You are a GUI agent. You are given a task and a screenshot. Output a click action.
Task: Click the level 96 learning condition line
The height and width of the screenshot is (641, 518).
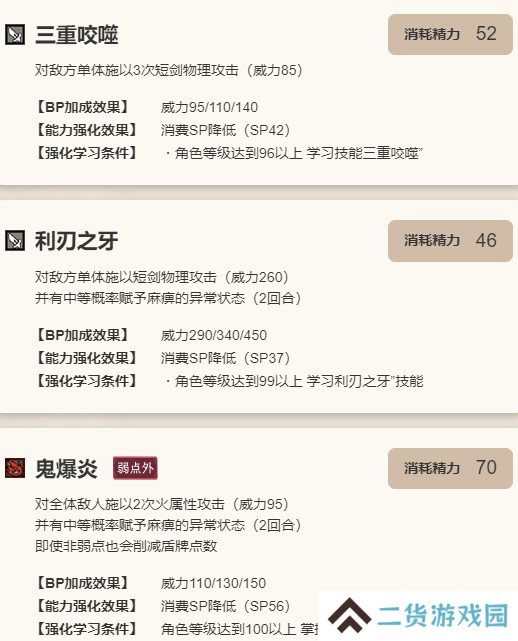point(294,153)
